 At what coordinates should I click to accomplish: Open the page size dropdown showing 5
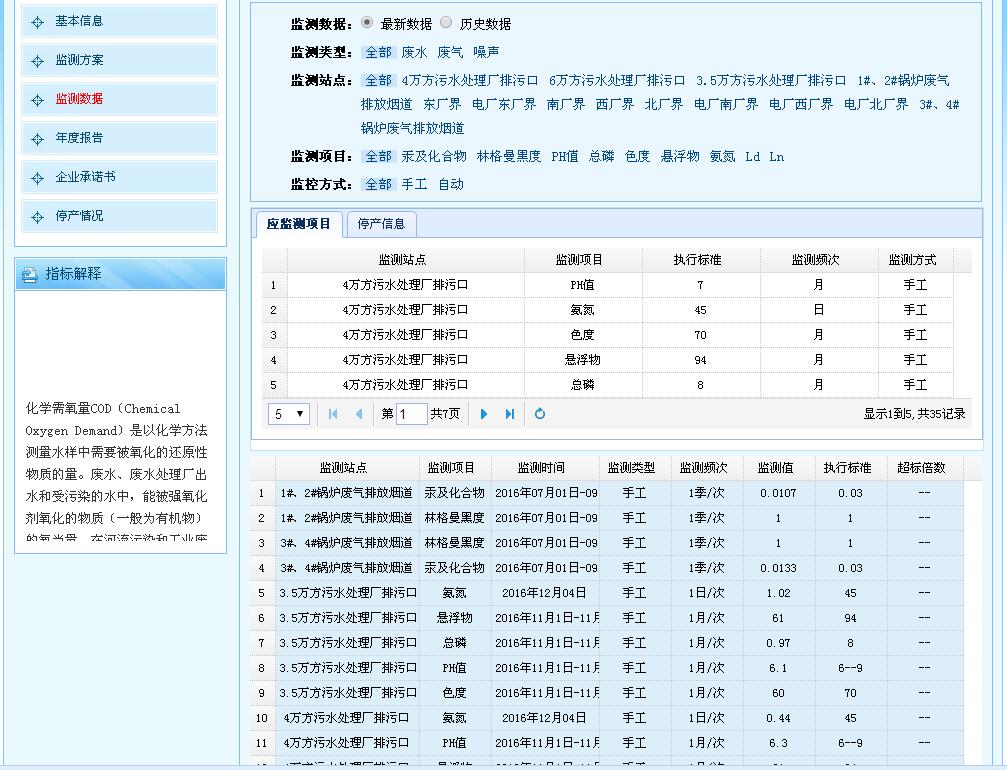(x=288, y=413)
